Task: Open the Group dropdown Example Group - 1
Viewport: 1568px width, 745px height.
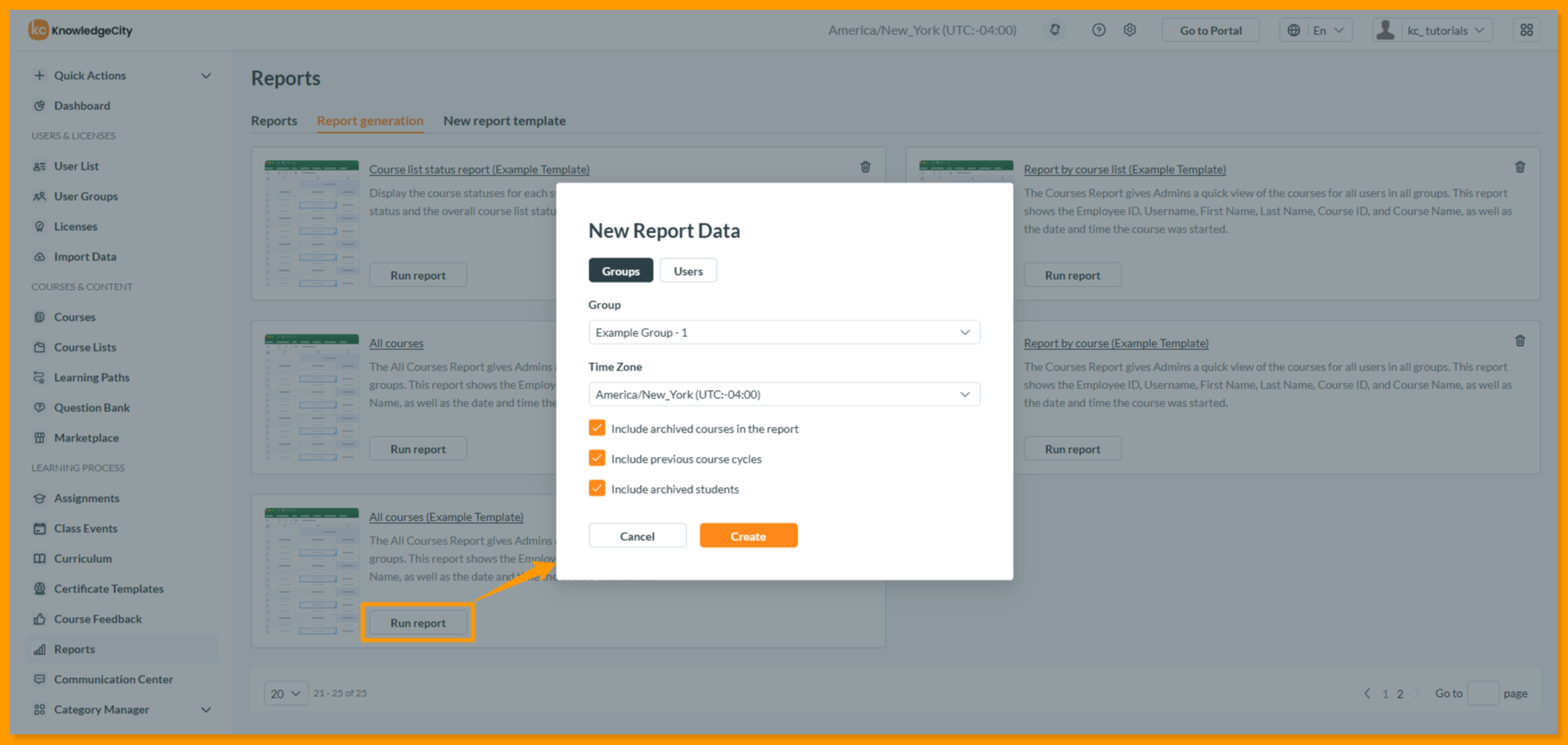Action: click(x=784, y=332)
